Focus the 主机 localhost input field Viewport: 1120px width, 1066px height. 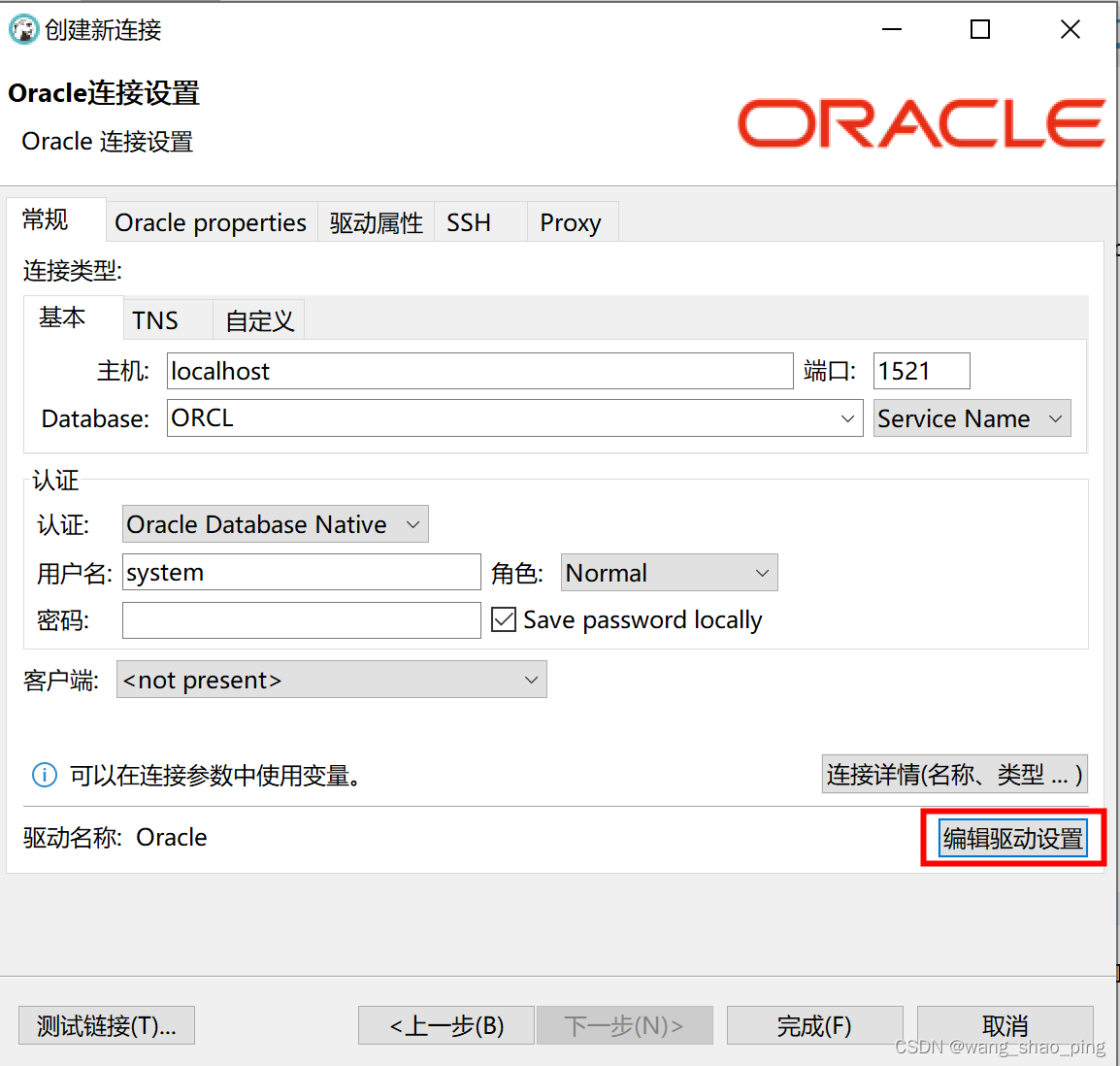(480, 371)
